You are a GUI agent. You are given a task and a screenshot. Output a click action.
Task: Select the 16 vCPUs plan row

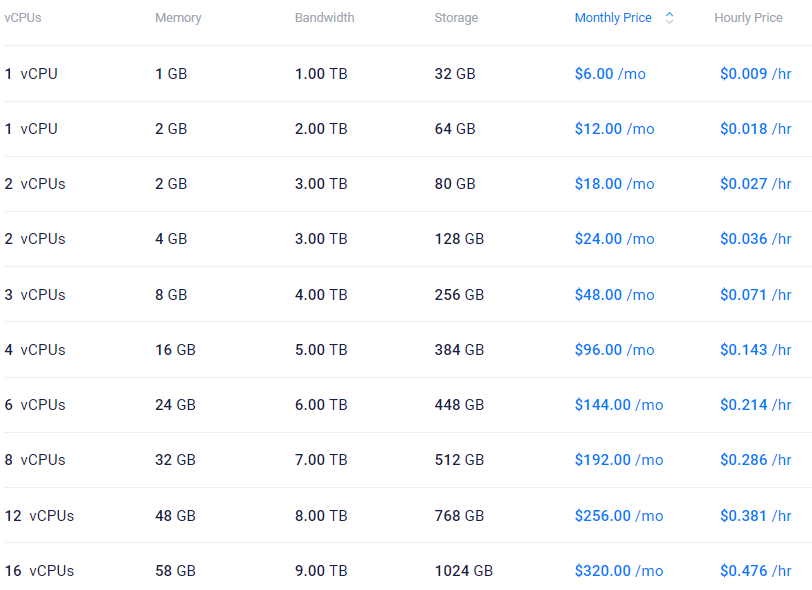(x=39, y=571)
